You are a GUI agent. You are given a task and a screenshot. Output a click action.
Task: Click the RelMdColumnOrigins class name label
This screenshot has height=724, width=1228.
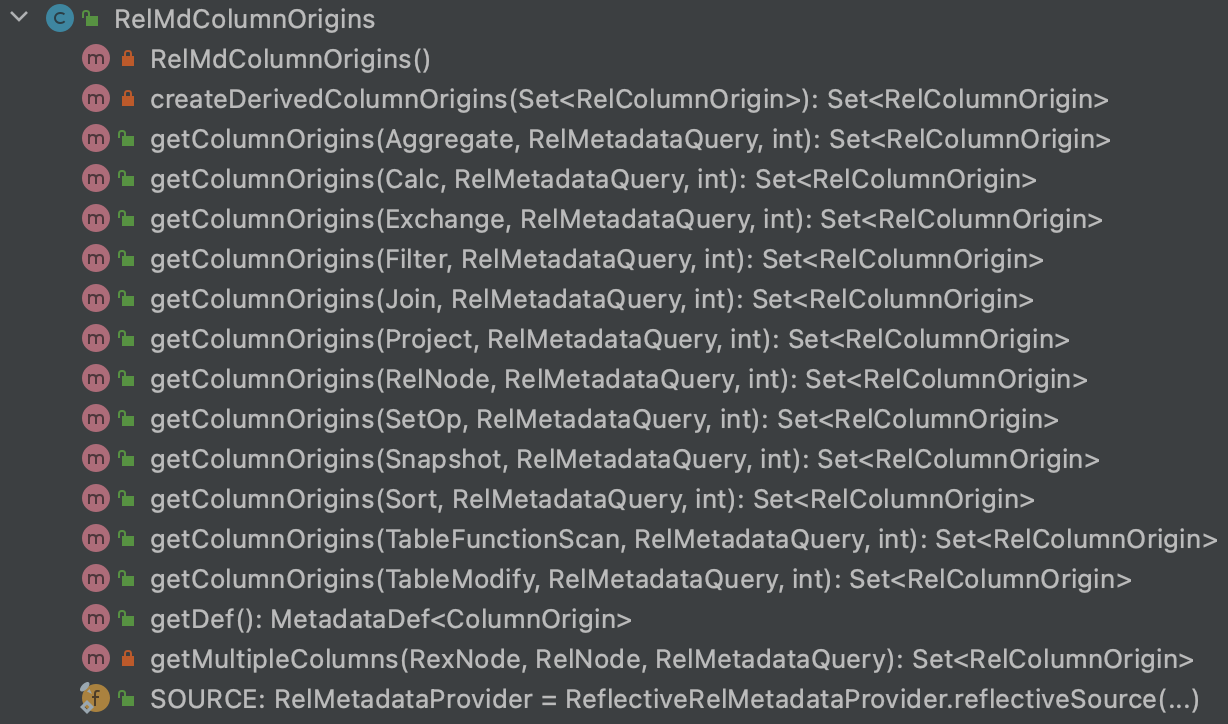pos(243,18)
